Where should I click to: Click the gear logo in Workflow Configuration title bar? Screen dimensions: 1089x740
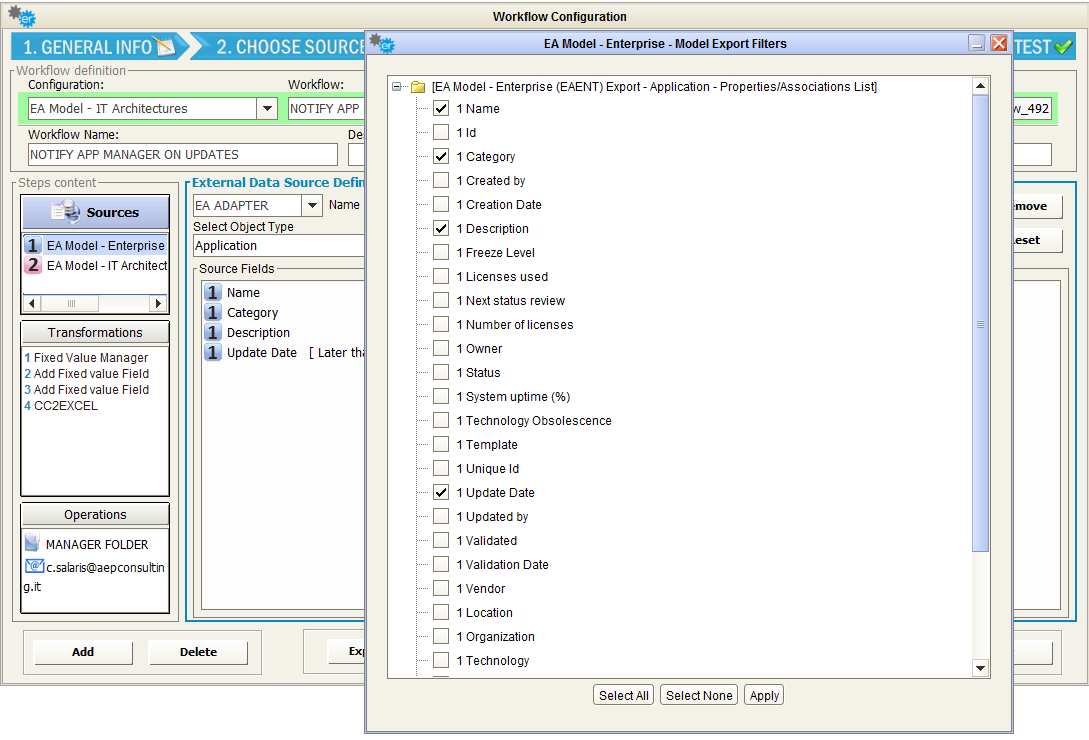point(22,16)
